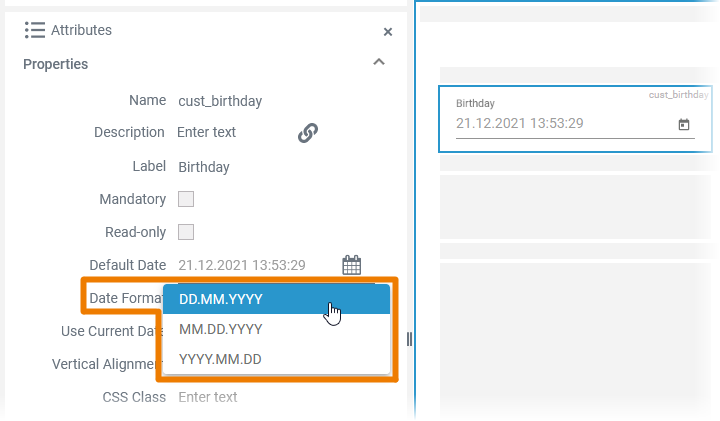Image resolution: width=720 pixels, height=421 pixels.
Task: Click the Default Date input field
Action: coord(241,265)
